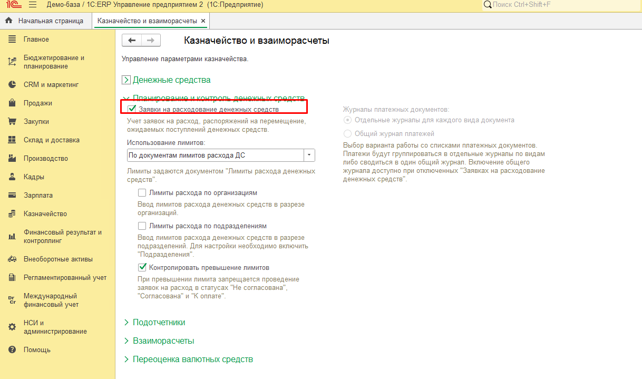Screen dimensions: 642x379
Task: Click the Внеоборотные активы icon
Action: [12, 259]
